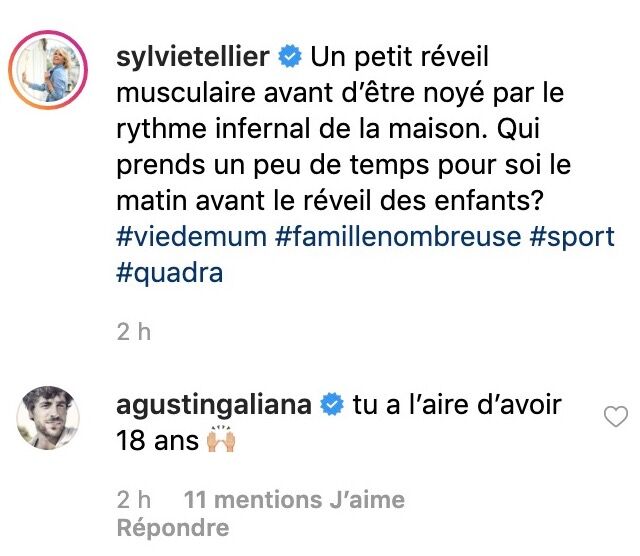Viewport: 640px width, 556px height.
Task: Click the 2 h timestamp under the caption
Action: tap(134, 331)
